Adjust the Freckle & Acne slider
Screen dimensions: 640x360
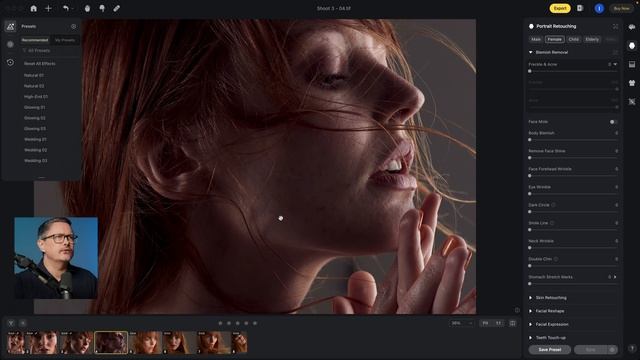[x=573, y=71]
